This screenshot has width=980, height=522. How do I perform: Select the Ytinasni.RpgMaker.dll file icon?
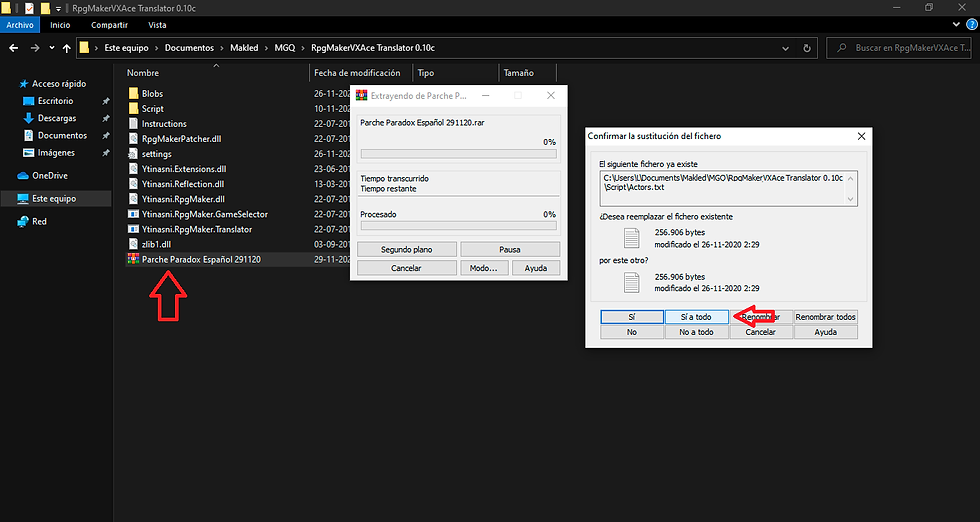point(133,199)
